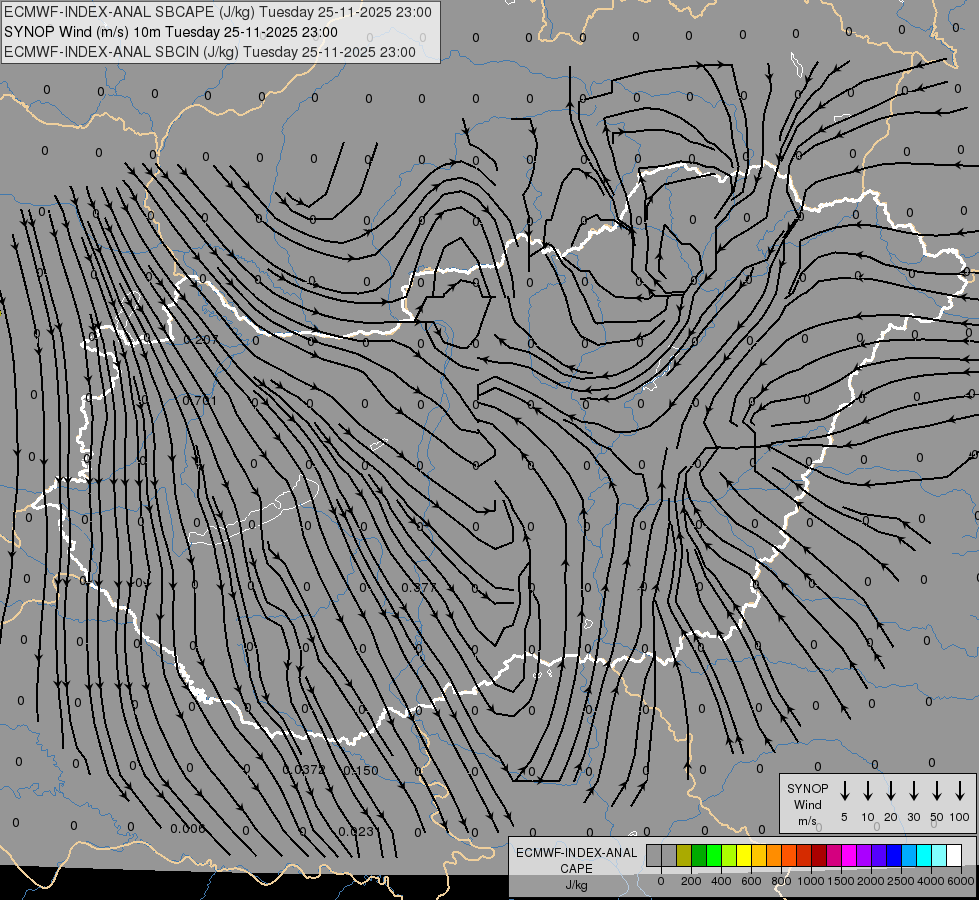This screenshot has height=900, width=979.
Task: Click the 0.0231 value on the map
Action: pyautogui.click(x=359, y=831)
